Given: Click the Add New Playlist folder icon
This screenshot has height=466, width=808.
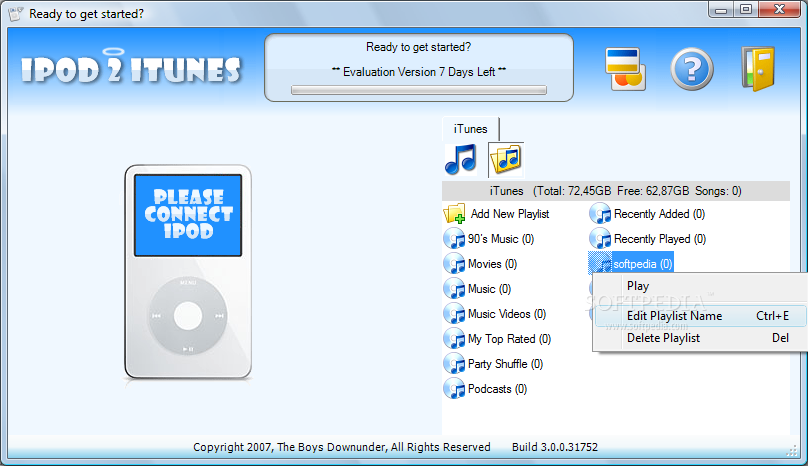Looking at the screenshot, I should 455,214.
